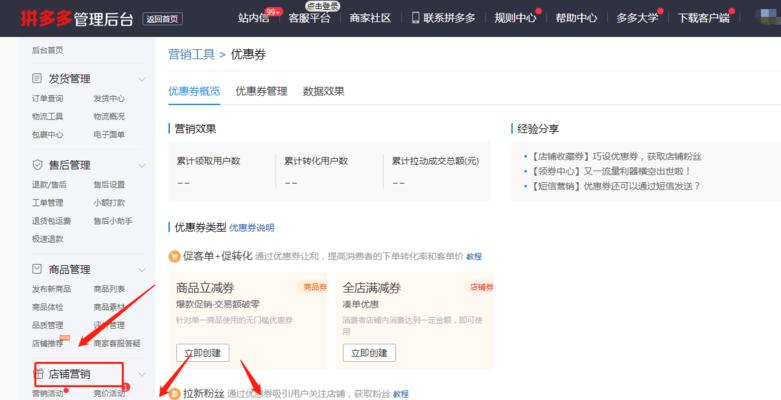Click 营销工具 in the breadcrumb
This screenshot has height=400, width=781.
191,54
